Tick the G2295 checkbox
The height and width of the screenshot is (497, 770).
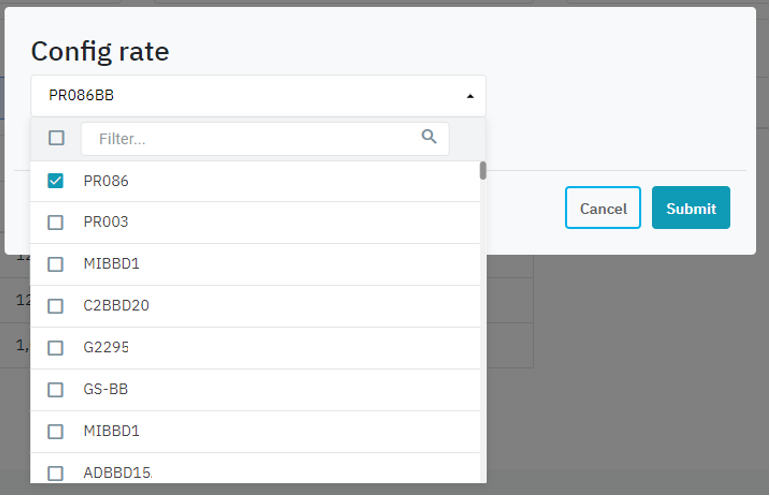pyautogui.click(x=56, y=348)
